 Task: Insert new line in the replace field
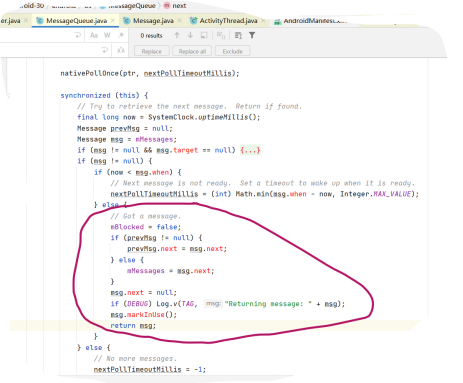coord(105,50)
